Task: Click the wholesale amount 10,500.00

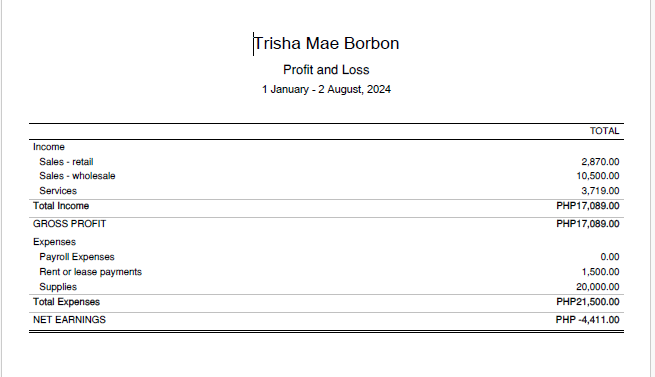Action: click(x=598, y=176)
